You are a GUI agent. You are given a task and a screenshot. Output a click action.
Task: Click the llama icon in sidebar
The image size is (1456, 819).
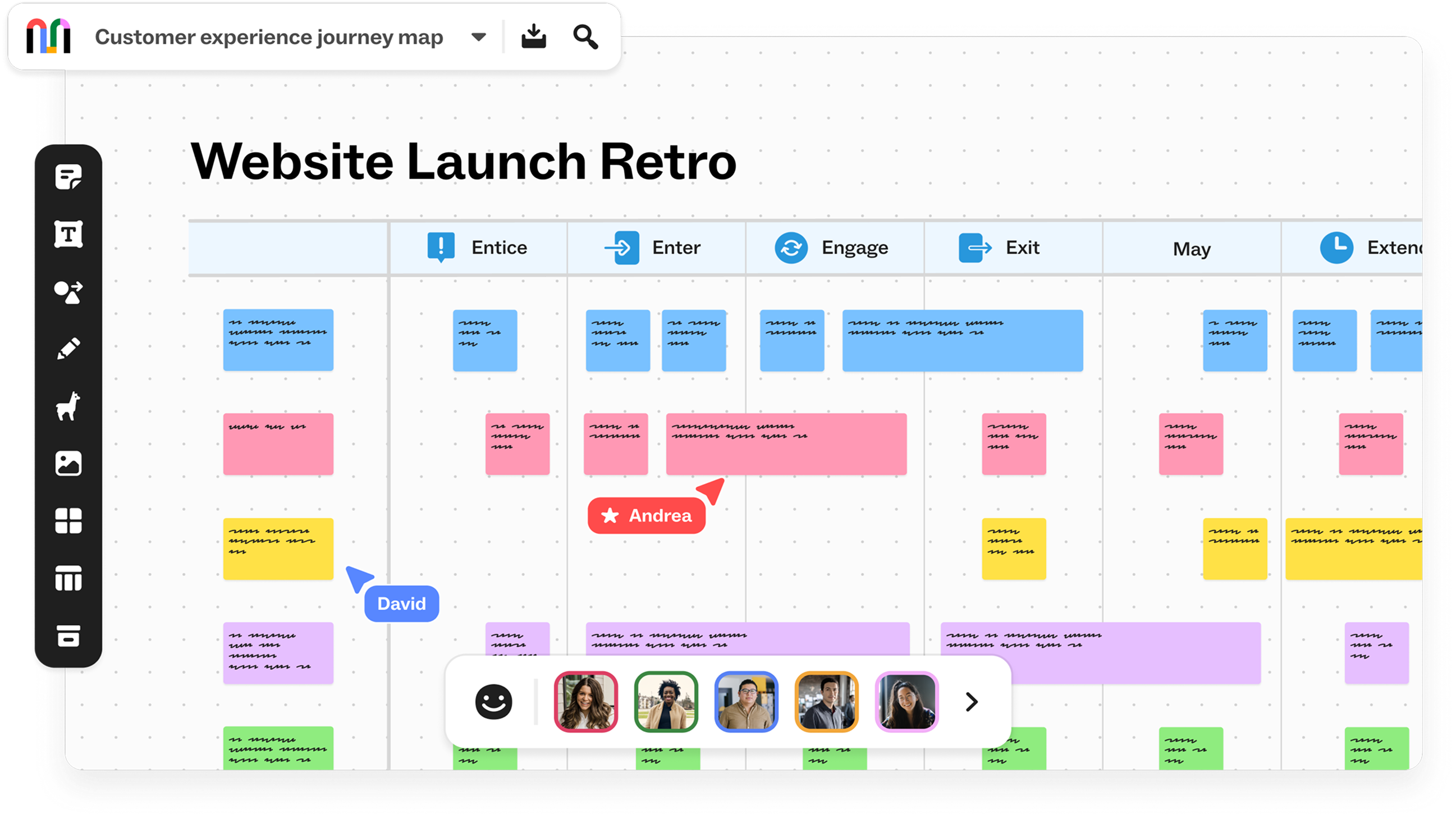point(68,406)
